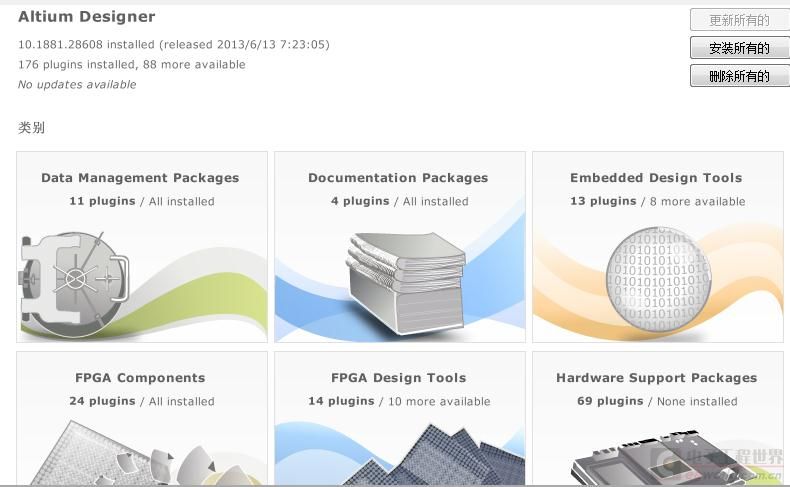Select the Data Management Packages title

140,178
